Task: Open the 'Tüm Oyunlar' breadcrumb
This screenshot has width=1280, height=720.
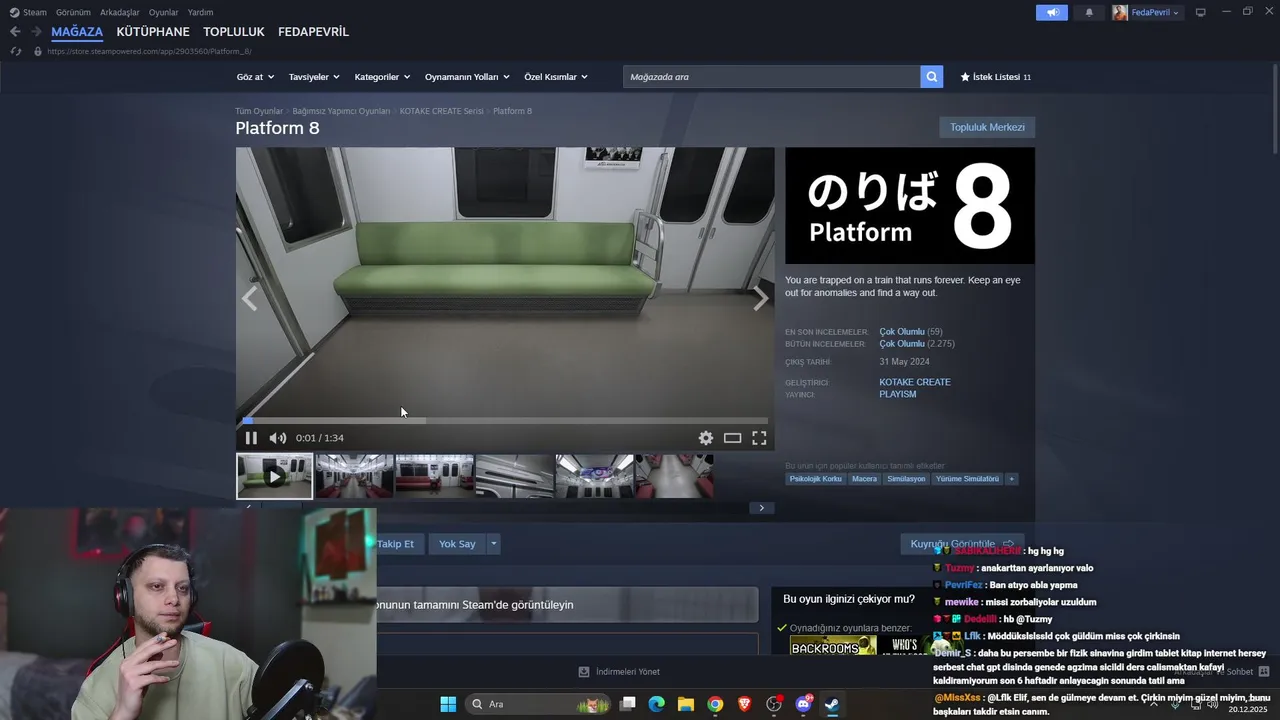Action: [259, 111]
